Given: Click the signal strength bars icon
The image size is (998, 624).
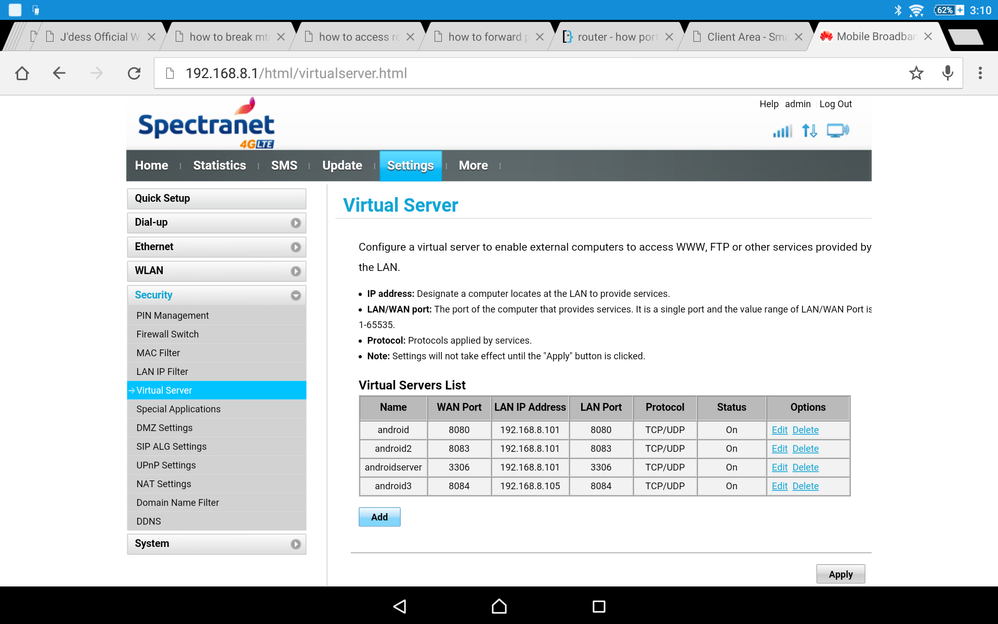Looking at the screenshot, I should point(782,131).
